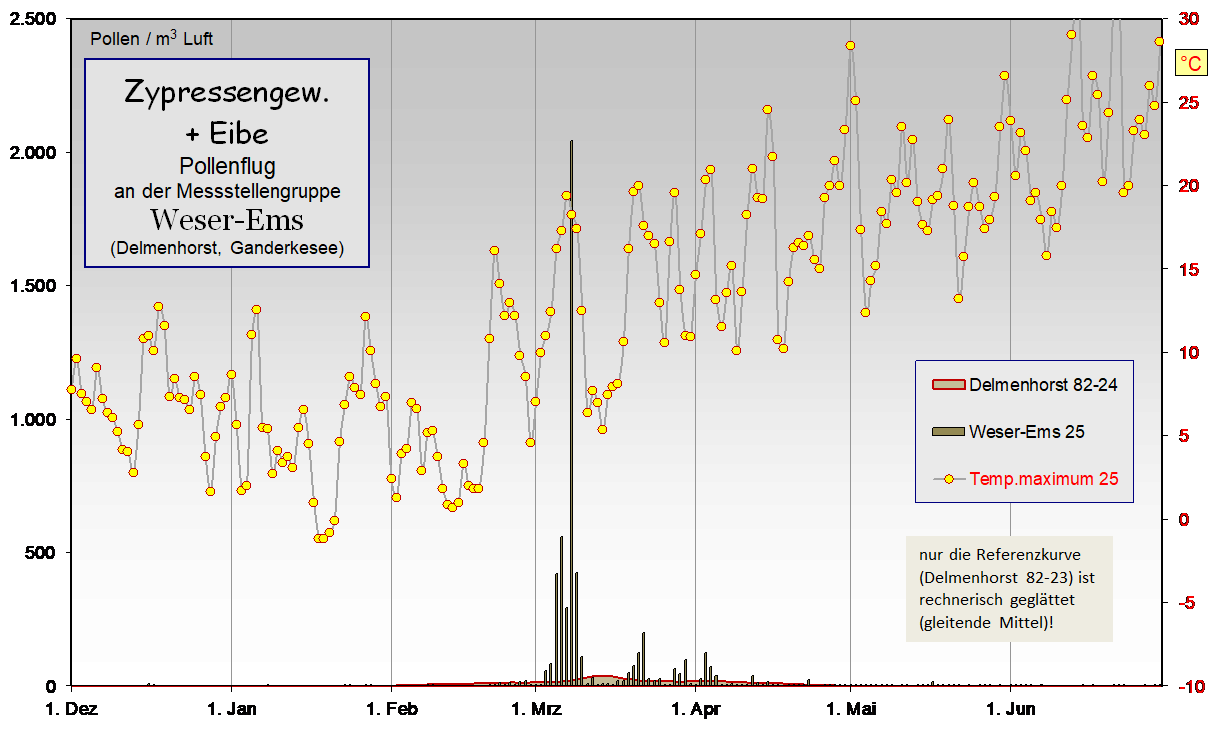Click the 30 value on temperature axis
The image size is (1213, 754).
click(x=1190, y=19)
